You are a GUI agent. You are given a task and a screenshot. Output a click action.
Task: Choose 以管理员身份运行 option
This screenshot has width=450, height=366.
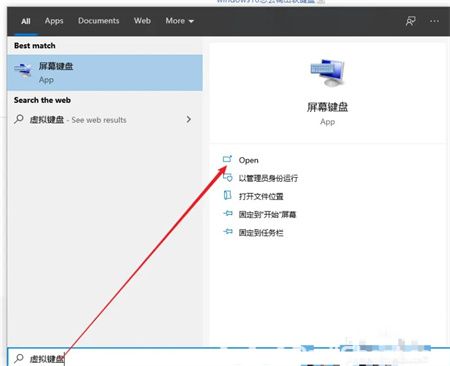pyautogui.click(x=268, y=178)
